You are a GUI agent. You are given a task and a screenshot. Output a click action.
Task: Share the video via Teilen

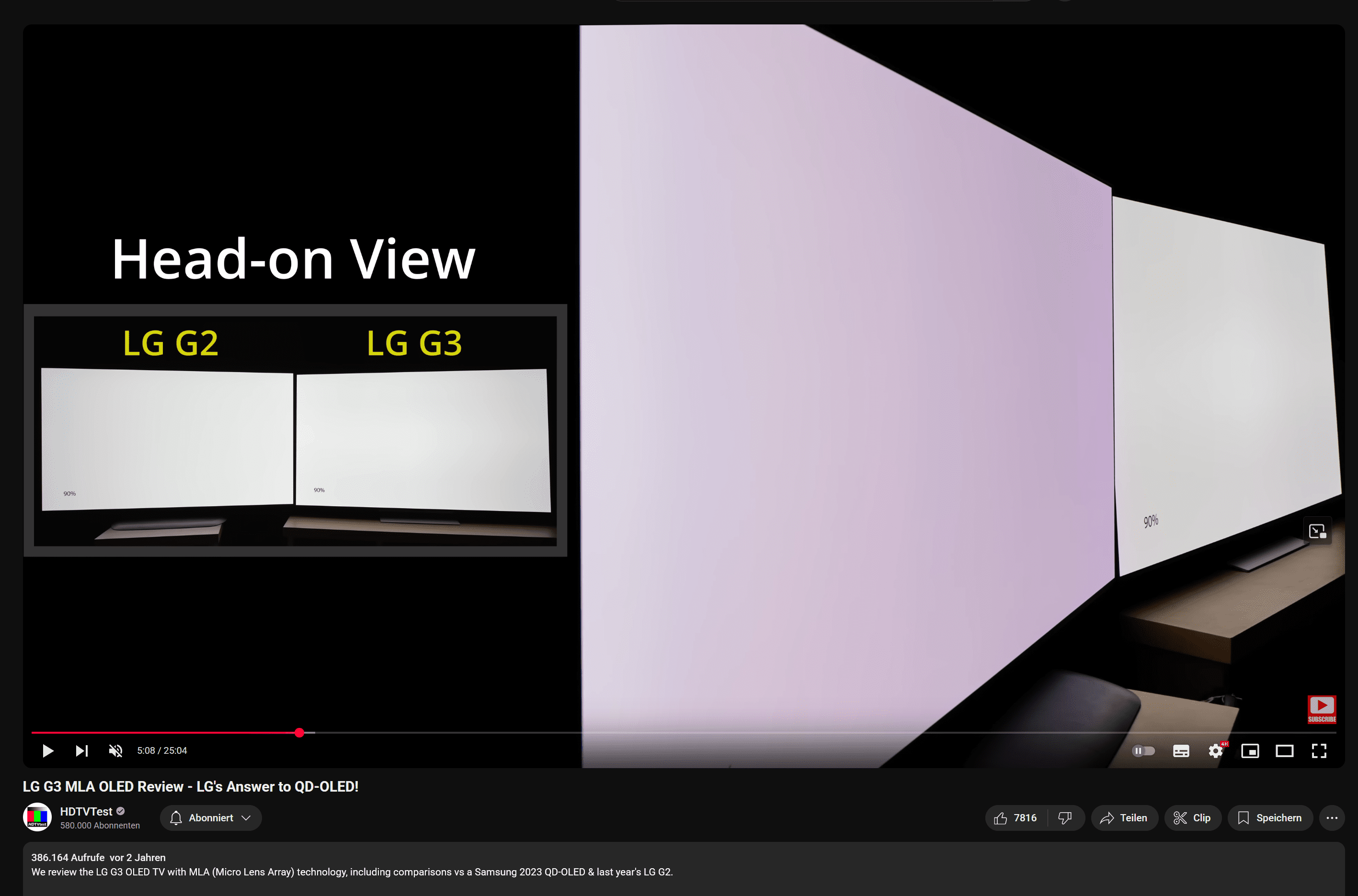coord(1124,818)
